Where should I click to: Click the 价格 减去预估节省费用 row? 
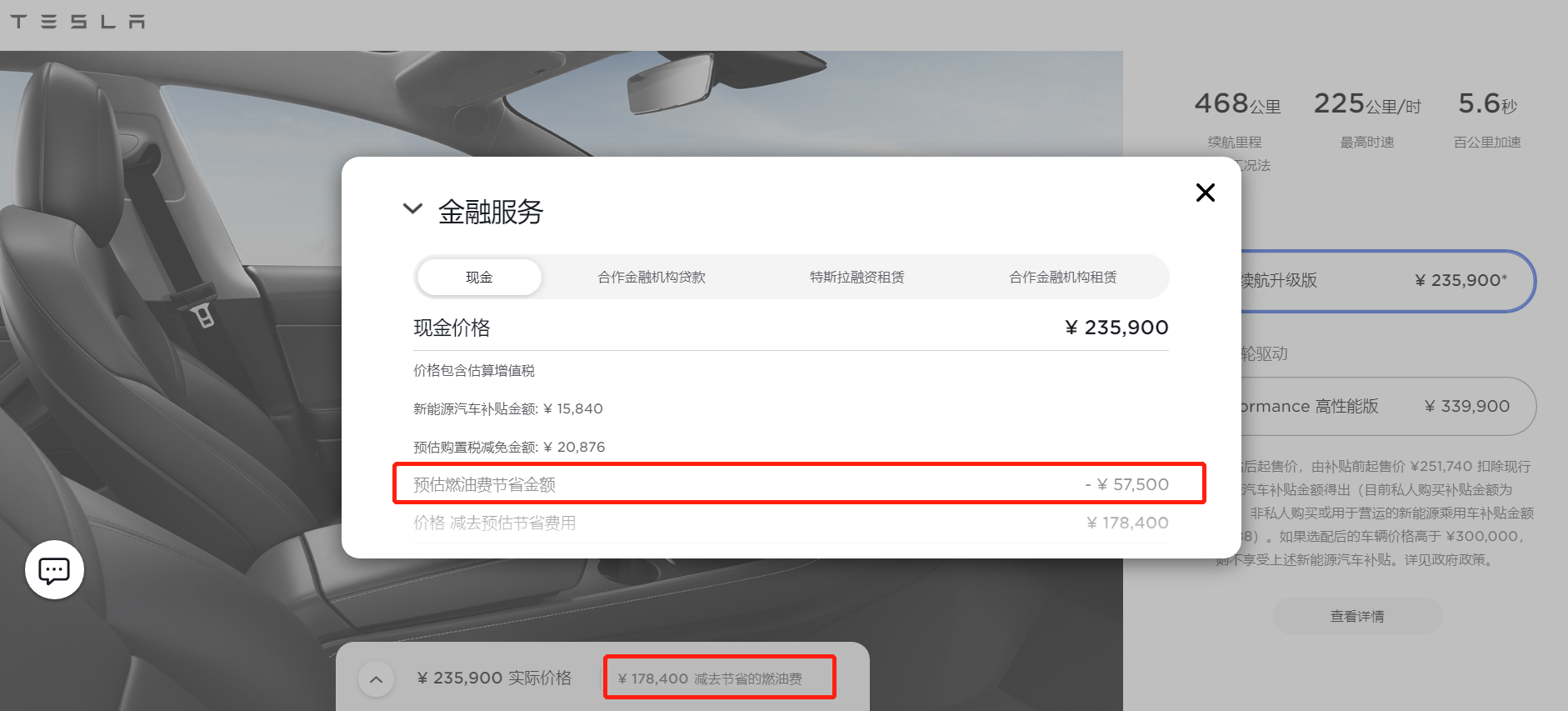coord(790,523)
